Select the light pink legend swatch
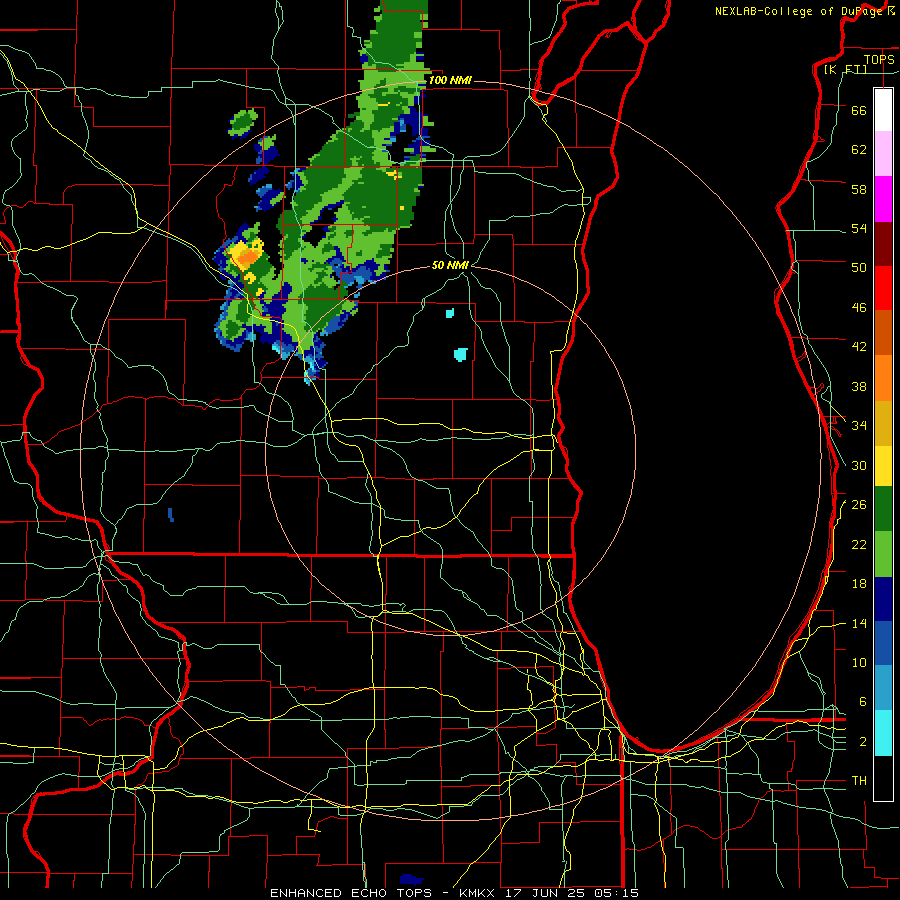900x900 pixels. (883, 153)
